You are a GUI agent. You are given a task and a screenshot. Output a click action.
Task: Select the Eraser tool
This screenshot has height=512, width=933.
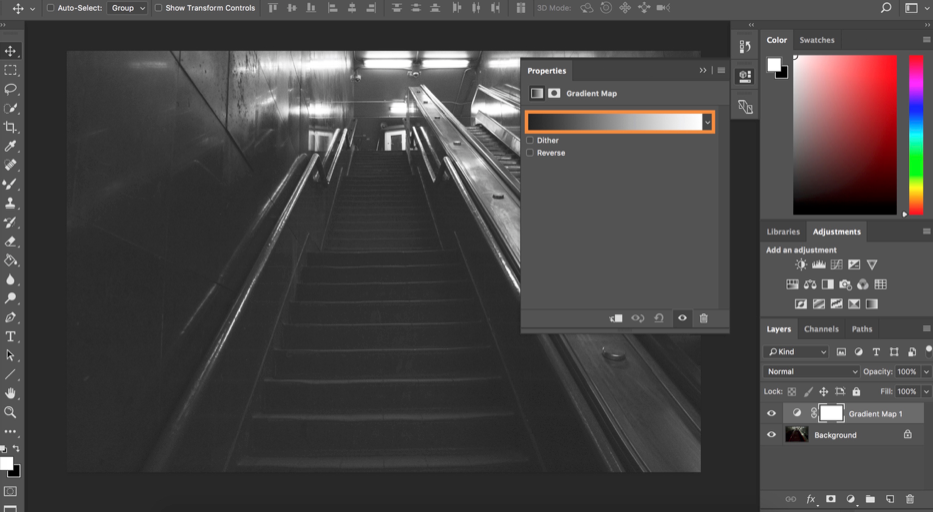(10, 241)
